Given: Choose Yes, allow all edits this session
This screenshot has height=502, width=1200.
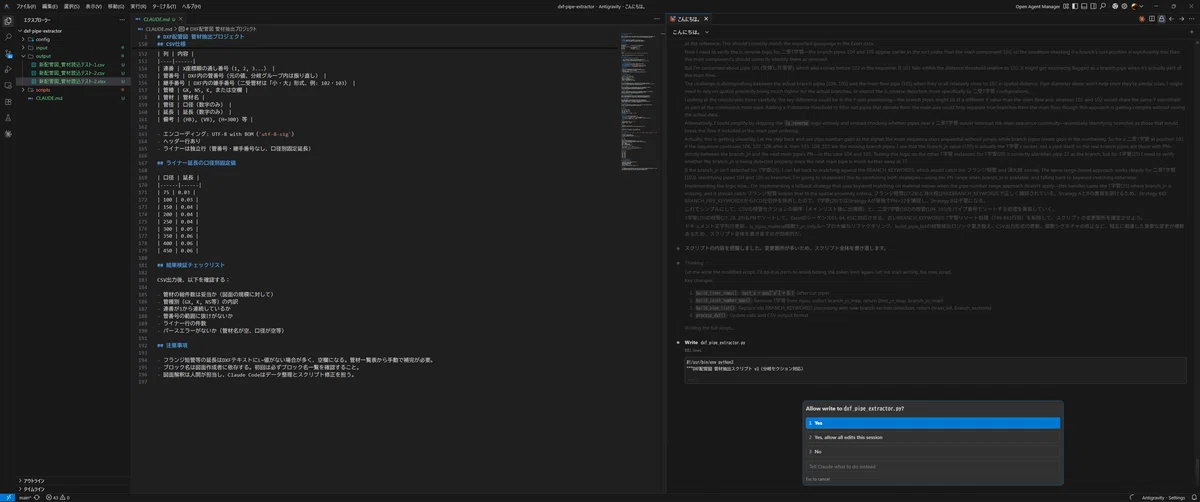Looking at the screenshot, I should [932, 437].
